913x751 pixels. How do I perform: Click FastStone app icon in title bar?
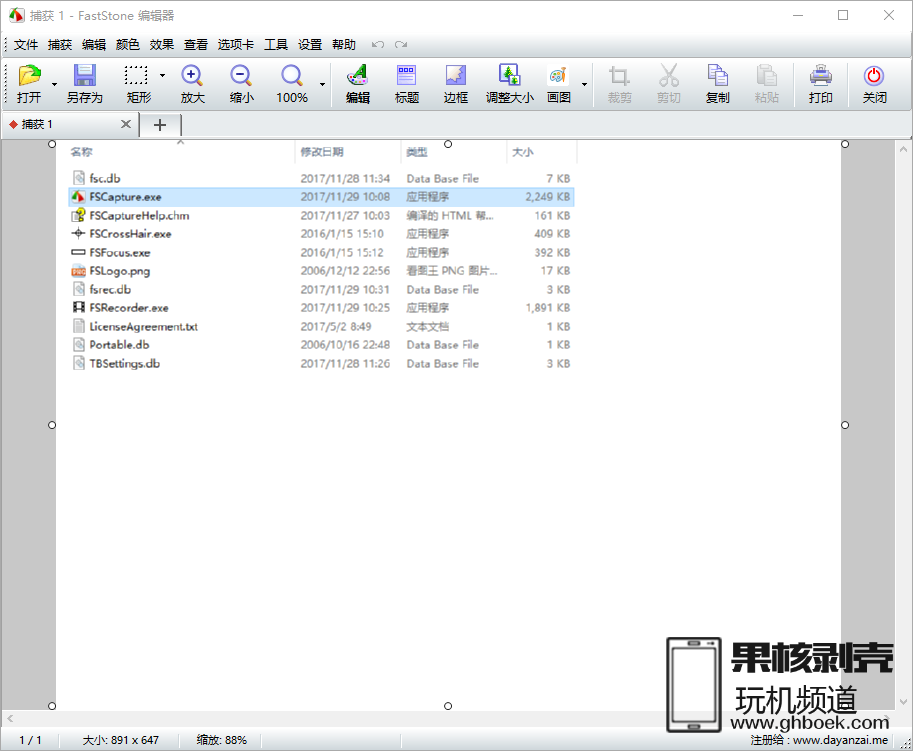click(16, 15)
